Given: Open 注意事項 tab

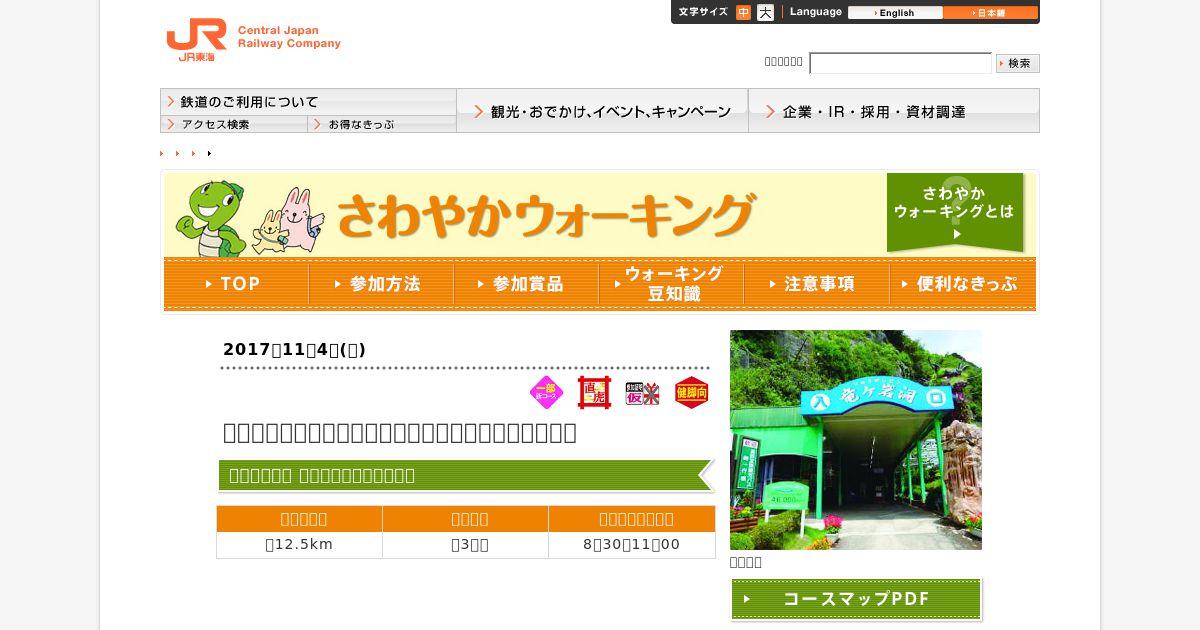Looking at the screenshot, I should (x=816, y=284).
